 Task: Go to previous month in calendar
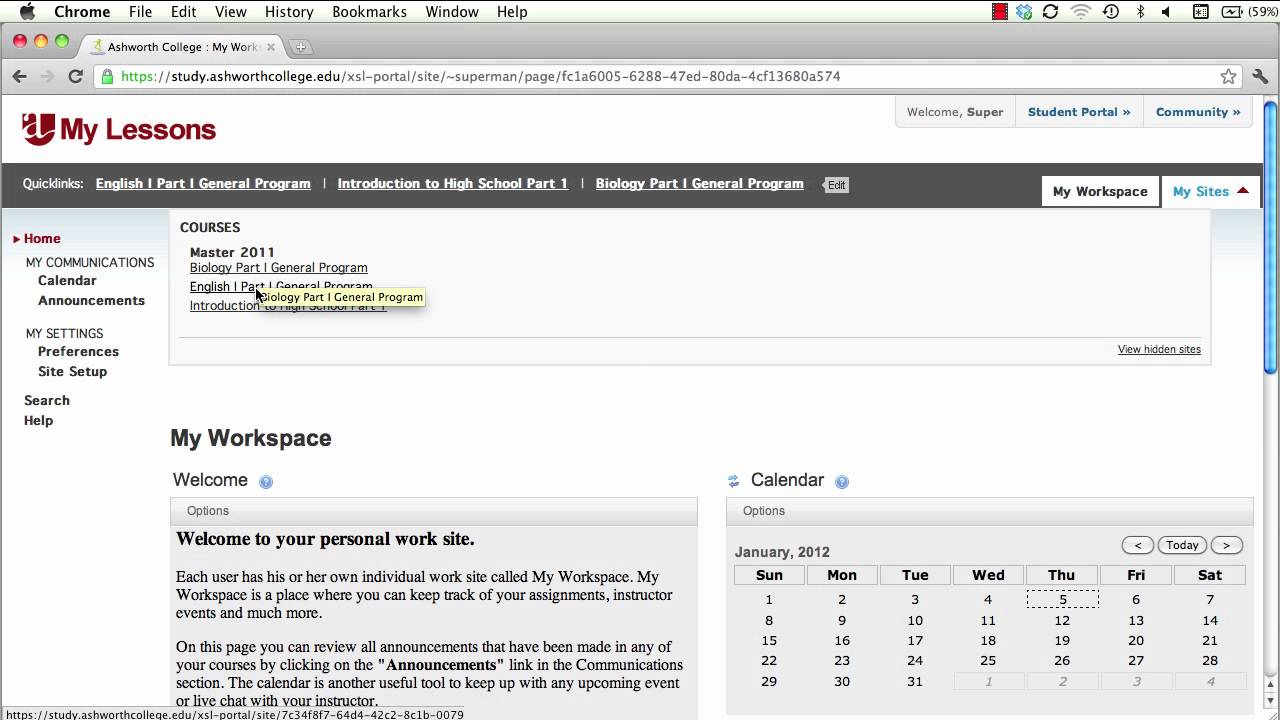click(1138, 545)
